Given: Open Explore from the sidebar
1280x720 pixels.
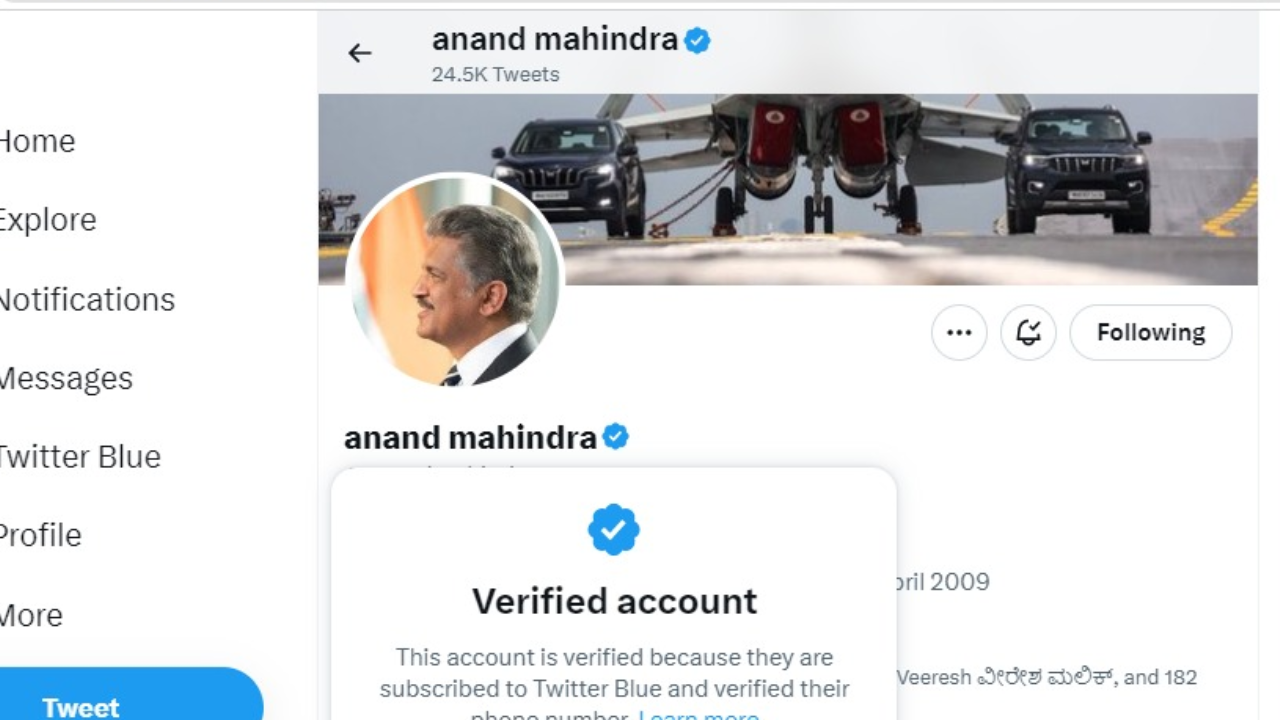Looking at the screenshot, I should pyautogui.click(x=47, y=220).
